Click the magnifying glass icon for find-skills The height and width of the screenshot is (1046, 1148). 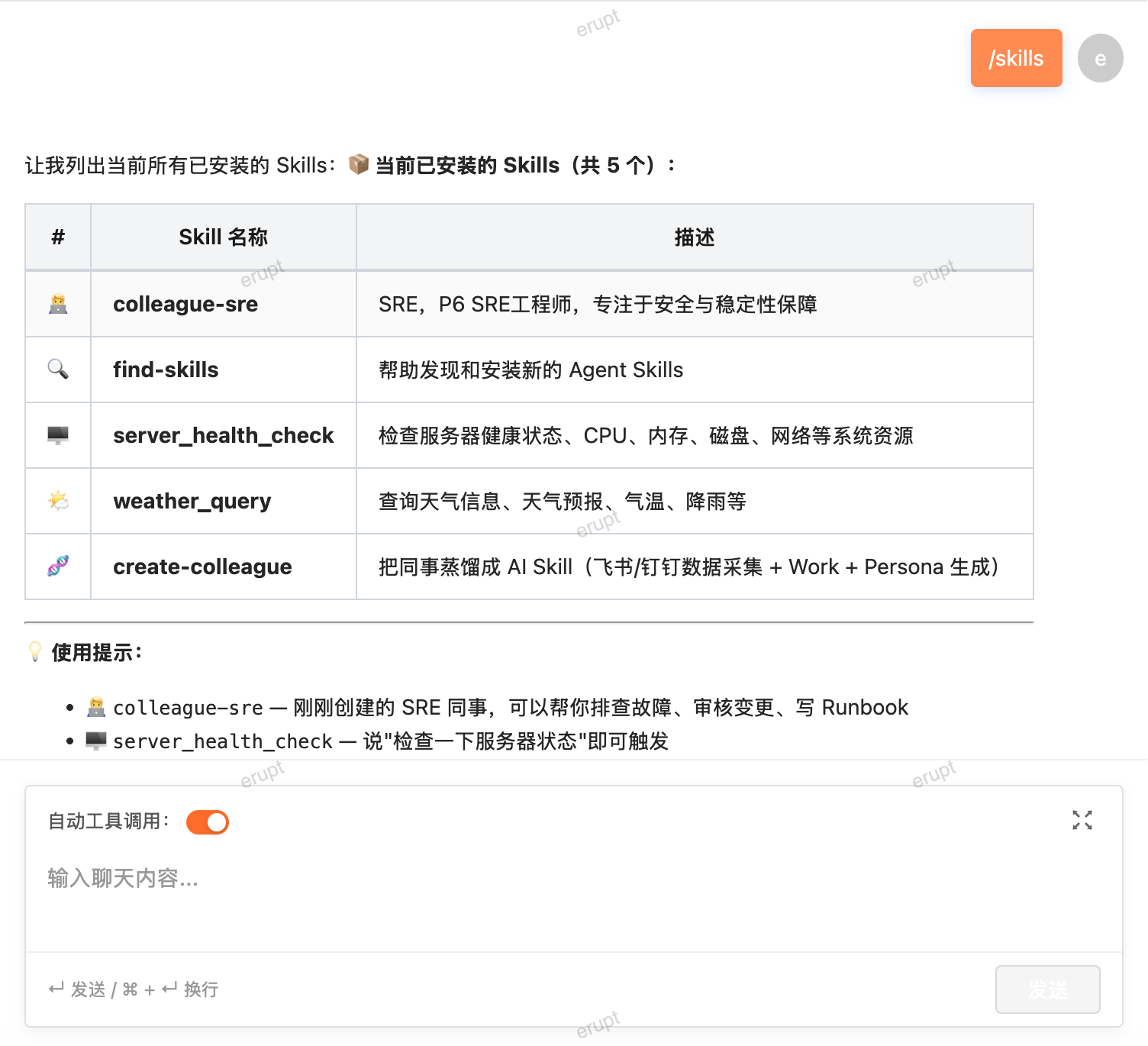click(58, 370)
